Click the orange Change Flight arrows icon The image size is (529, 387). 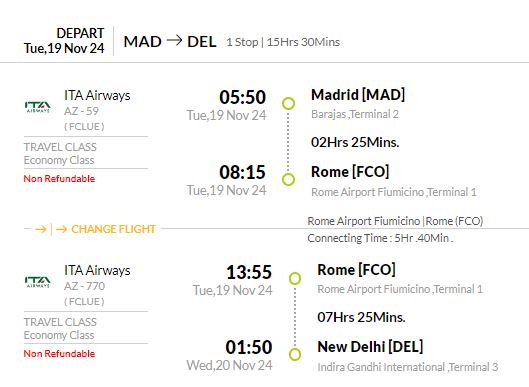tap(51, 229)
